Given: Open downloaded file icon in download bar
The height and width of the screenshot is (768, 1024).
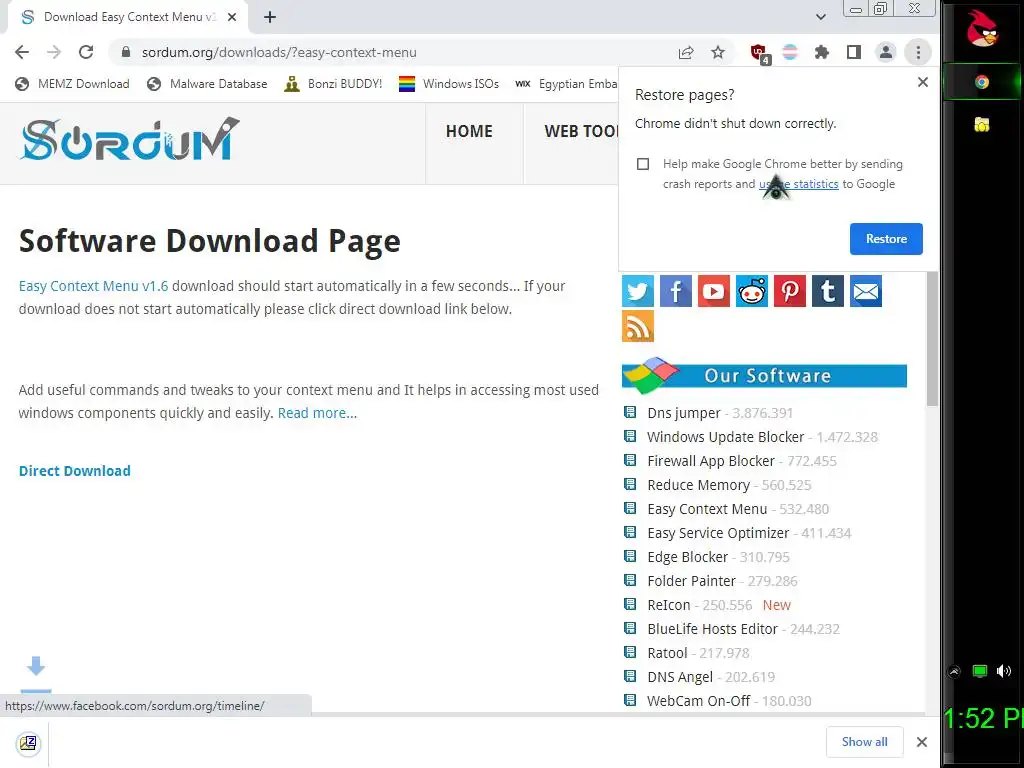Looking at the screenshot, I should click(28, 743).
